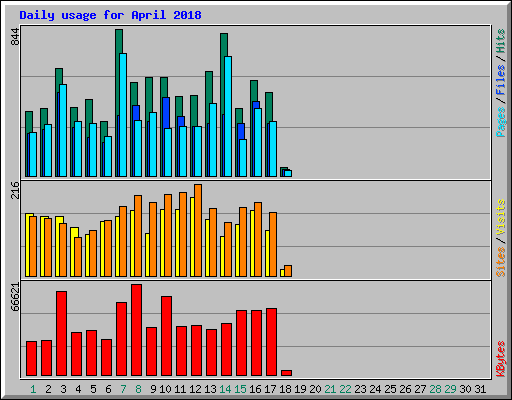Click the red KBytes bar for day 1
Screen dimensions: 512x400
[32, 358]
